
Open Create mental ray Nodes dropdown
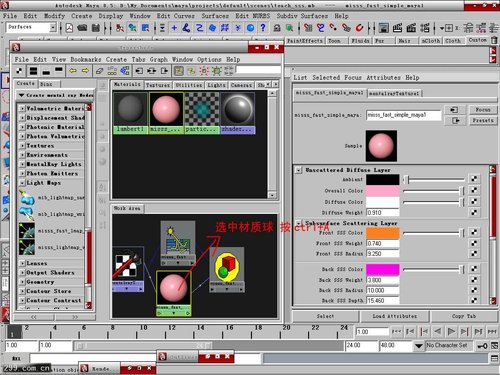(x=55, y=95)
